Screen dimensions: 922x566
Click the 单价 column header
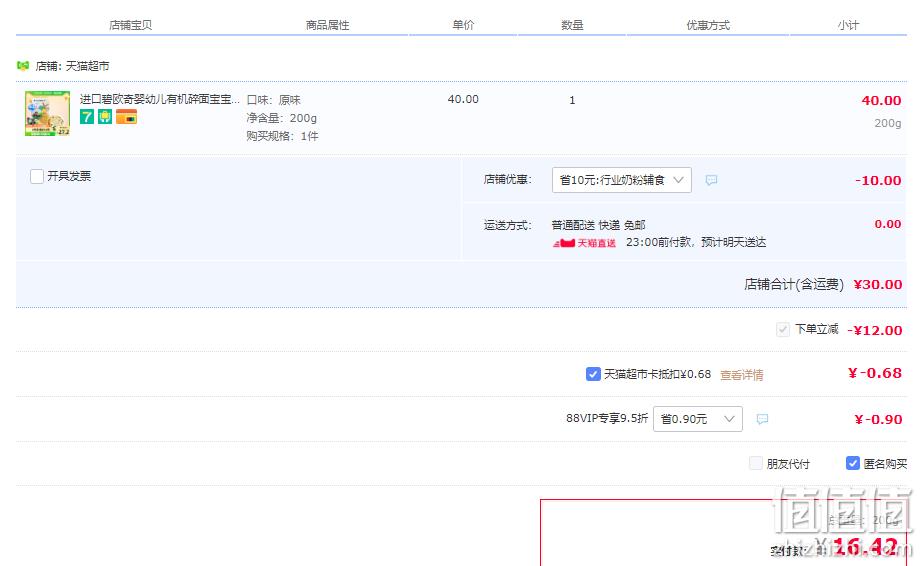(463, 25)
